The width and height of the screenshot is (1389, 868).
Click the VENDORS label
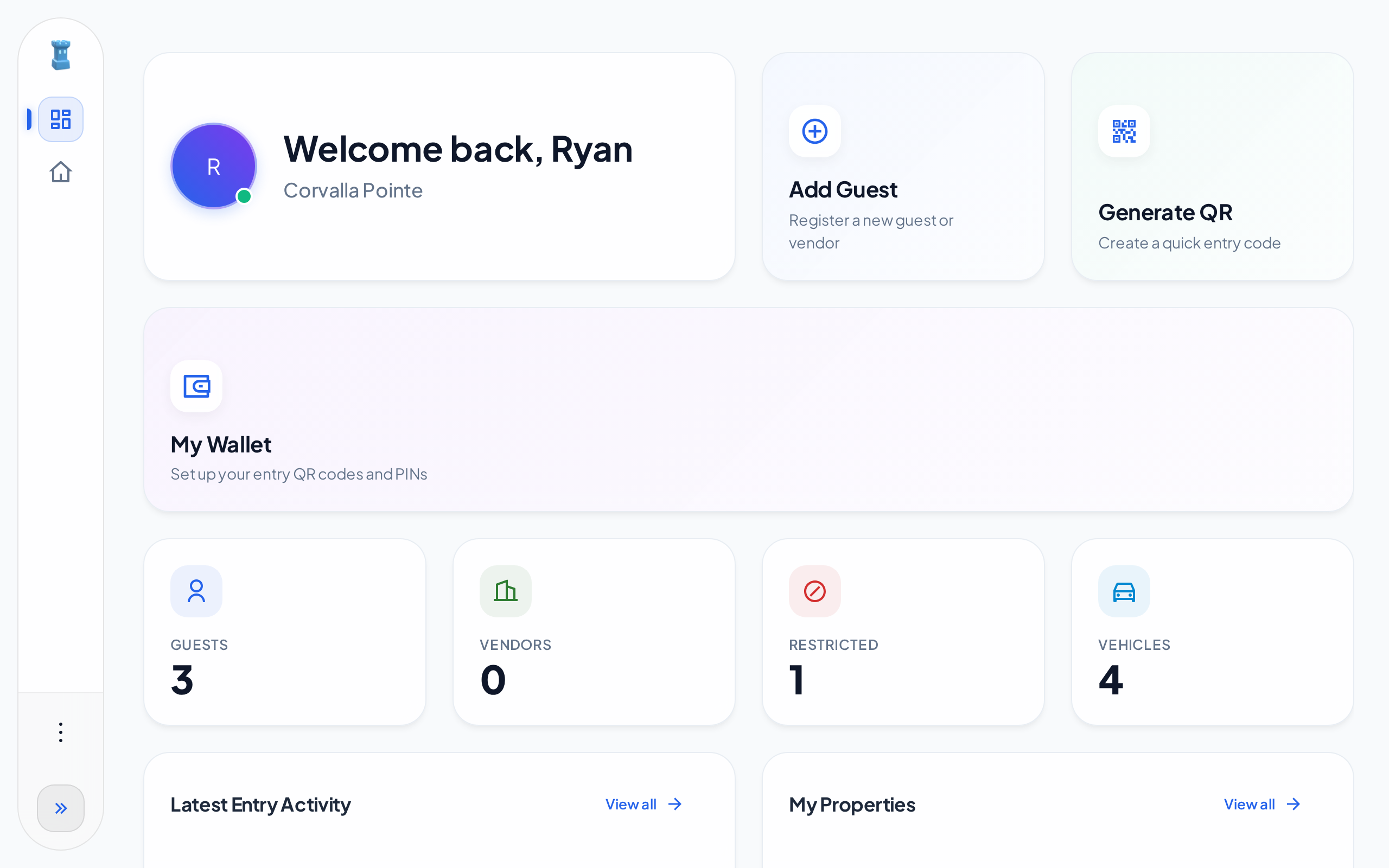(x=515, y=644)
